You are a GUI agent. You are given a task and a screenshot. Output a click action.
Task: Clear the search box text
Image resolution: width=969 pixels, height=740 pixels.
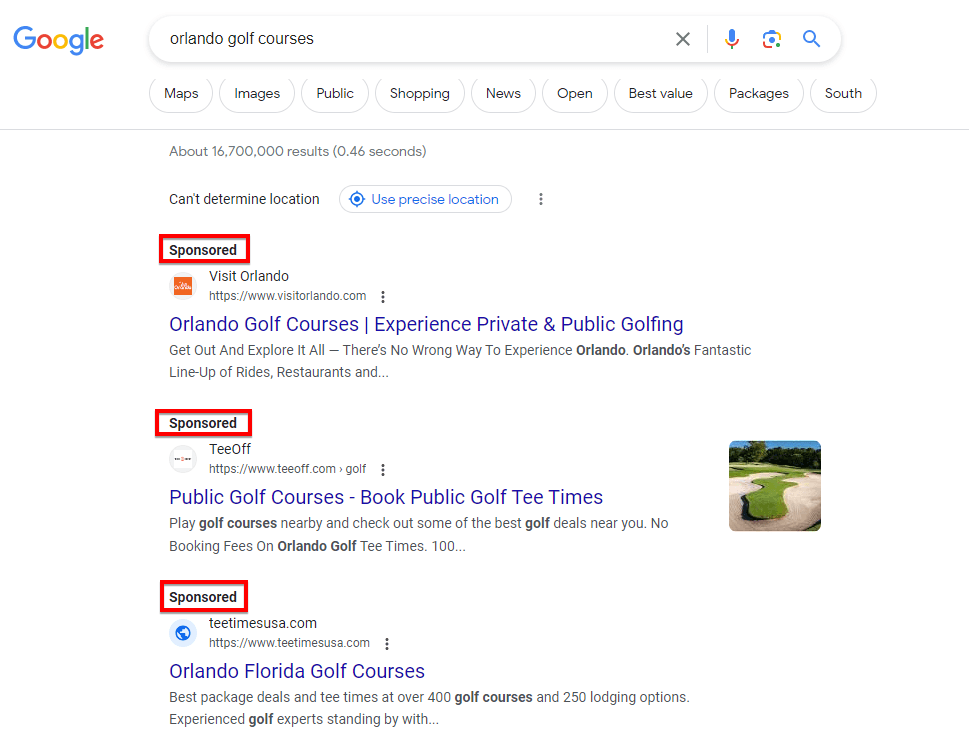point(682,39)
